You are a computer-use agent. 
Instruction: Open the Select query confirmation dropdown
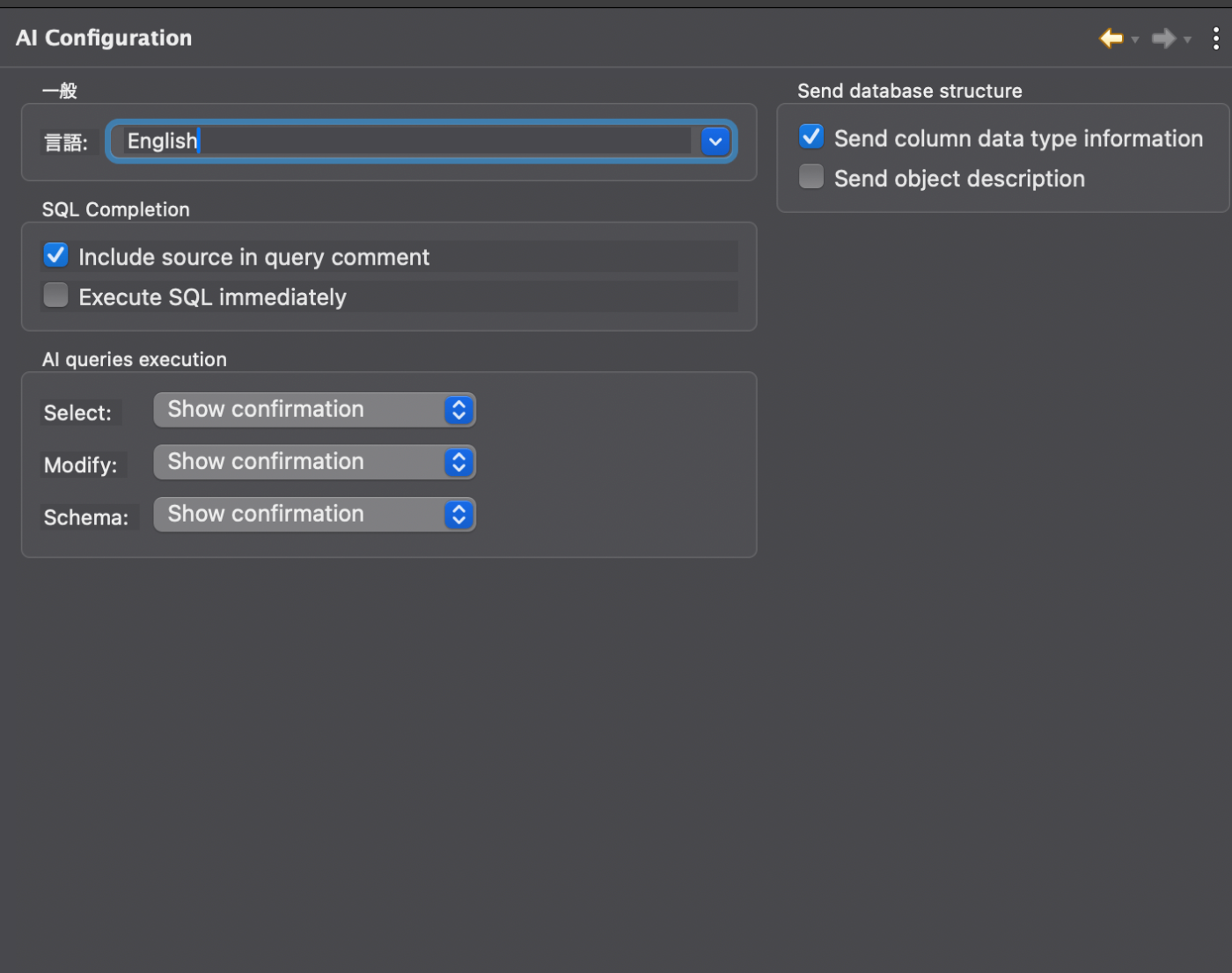click(x=314, y=410)
